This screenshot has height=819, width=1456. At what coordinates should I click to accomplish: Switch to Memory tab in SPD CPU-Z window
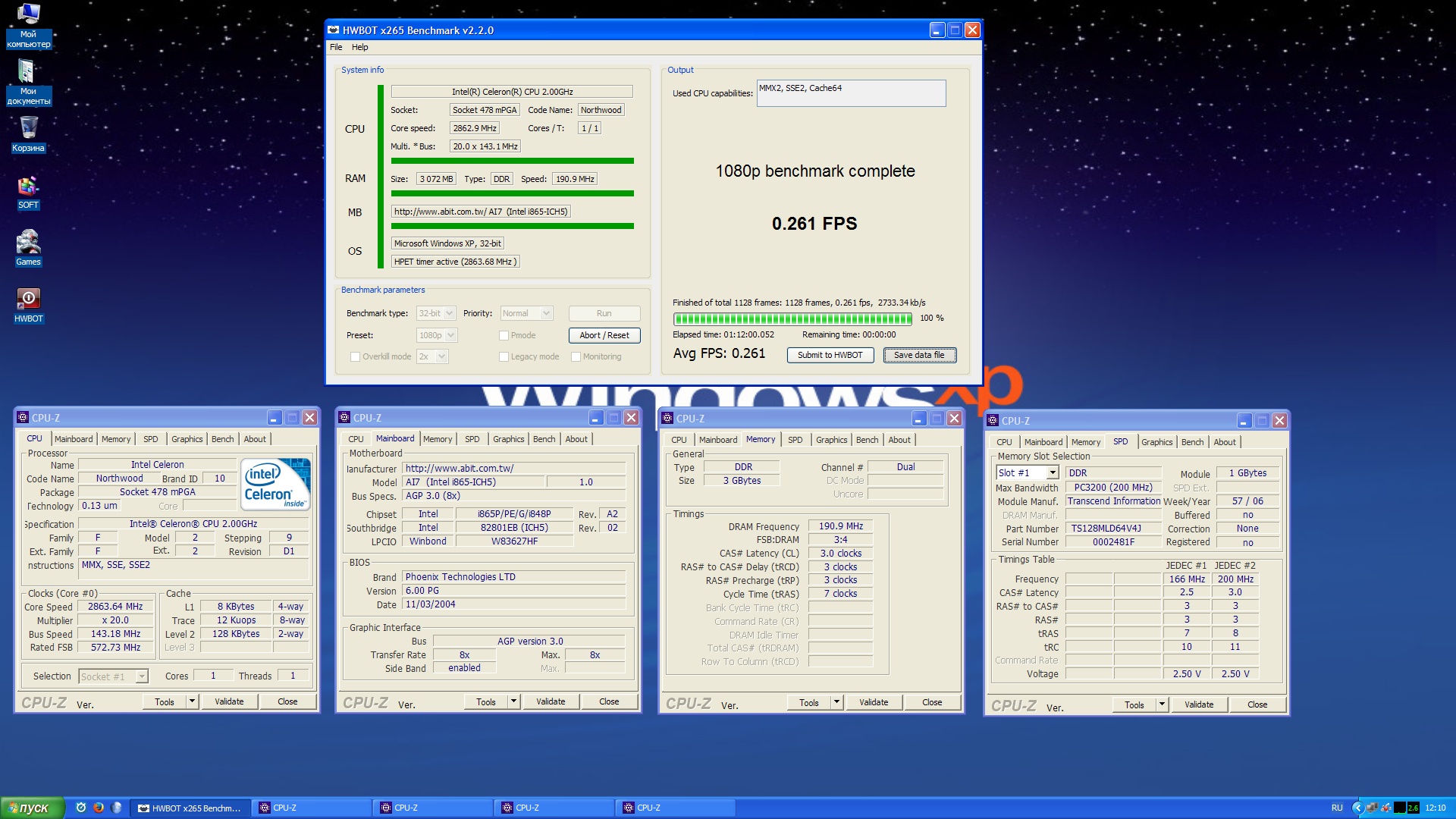coord(1085,442)
